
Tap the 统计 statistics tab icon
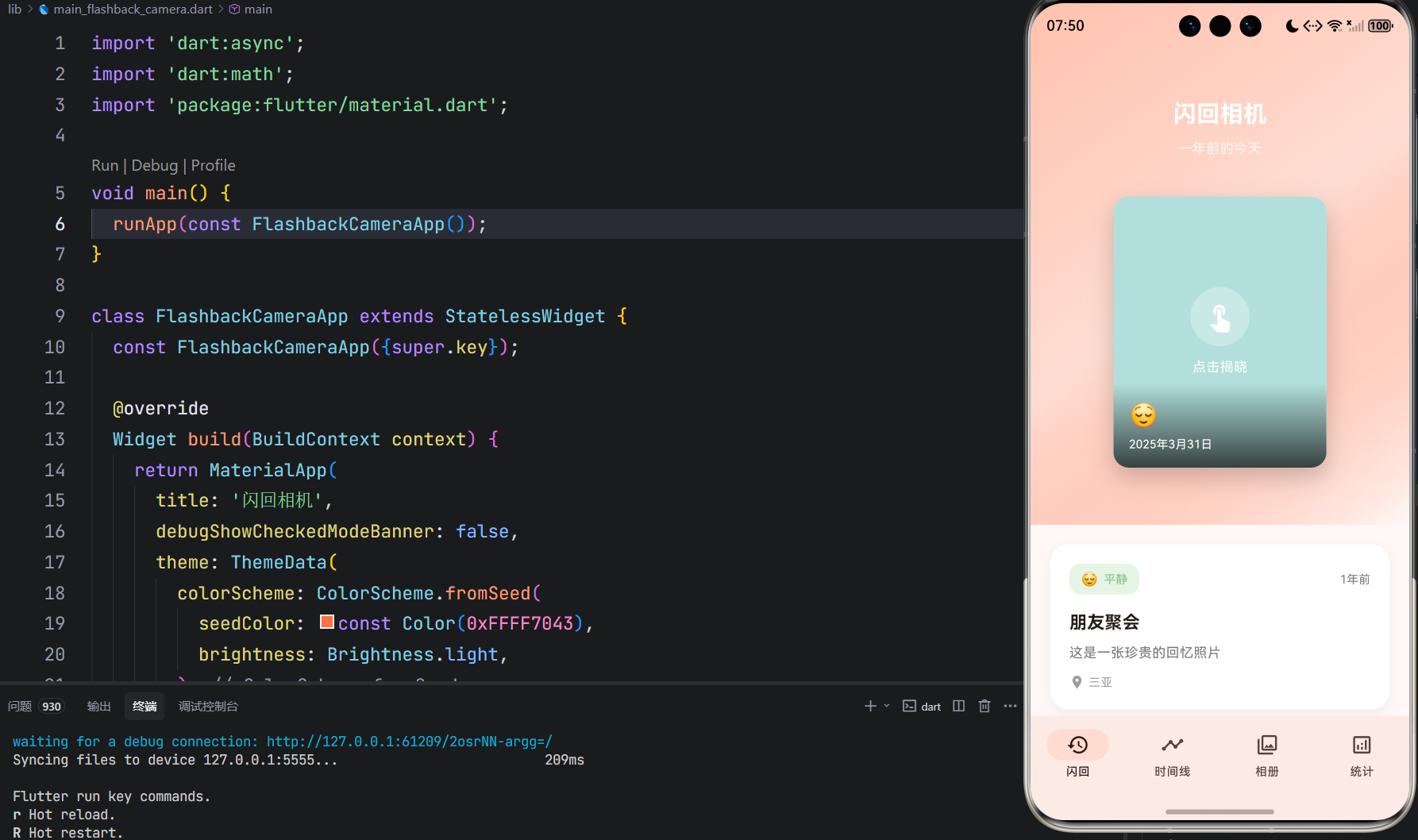[1362, 745]
